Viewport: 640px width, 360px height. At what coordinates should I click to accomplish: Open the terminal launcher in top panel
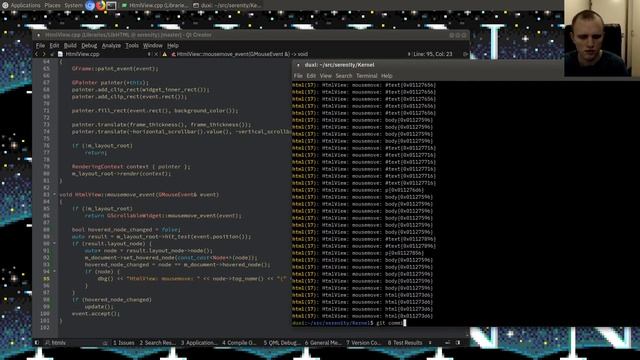point(111,5)
